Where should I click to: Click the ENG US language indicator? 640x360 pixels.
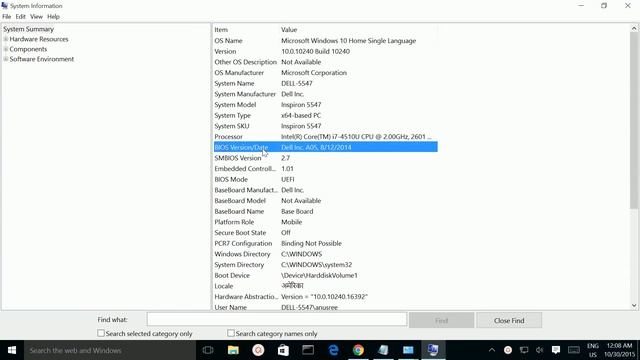pos(593,350)
